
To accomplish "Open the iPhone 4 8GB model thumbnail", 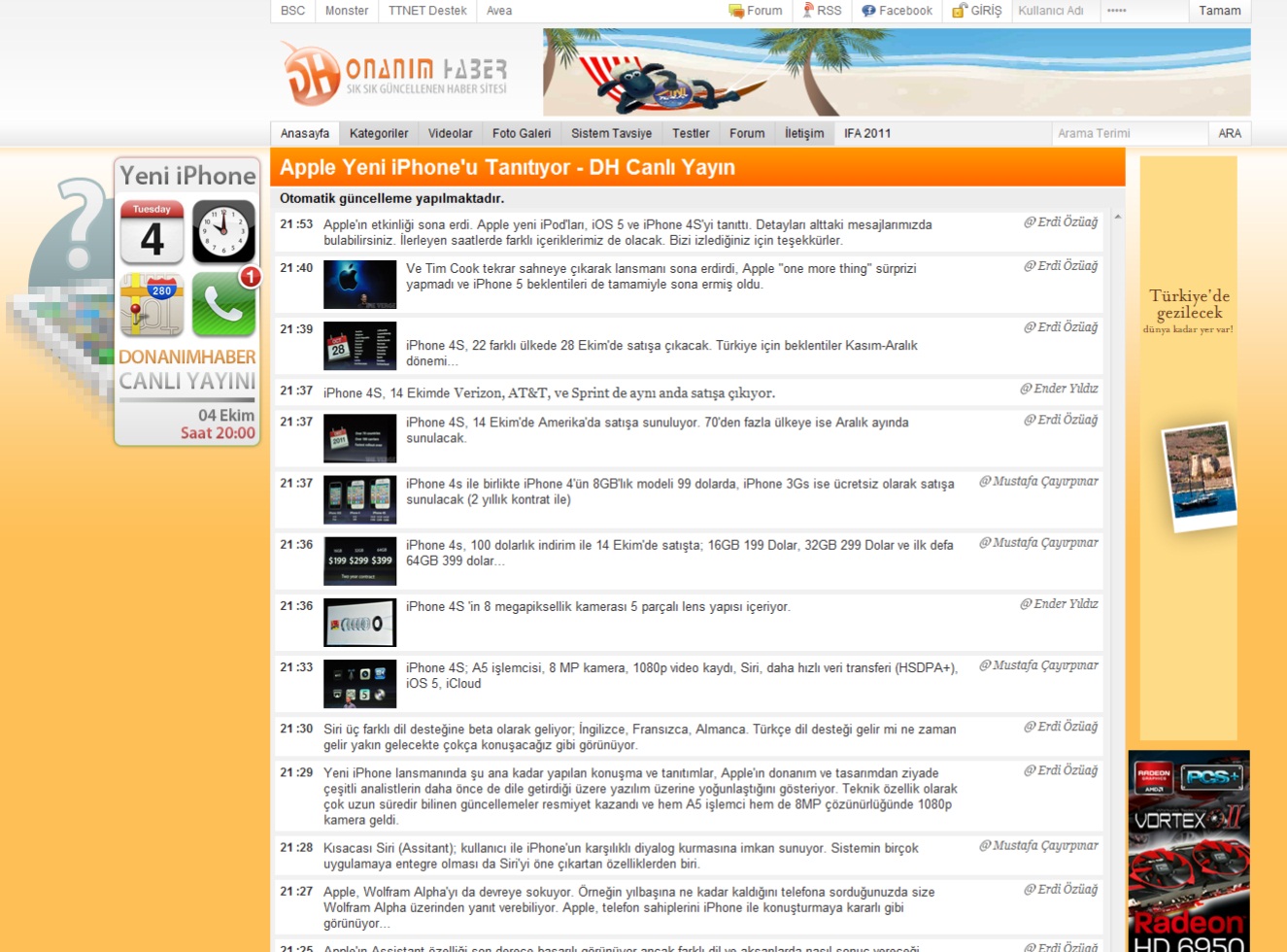I will point(359,499).
